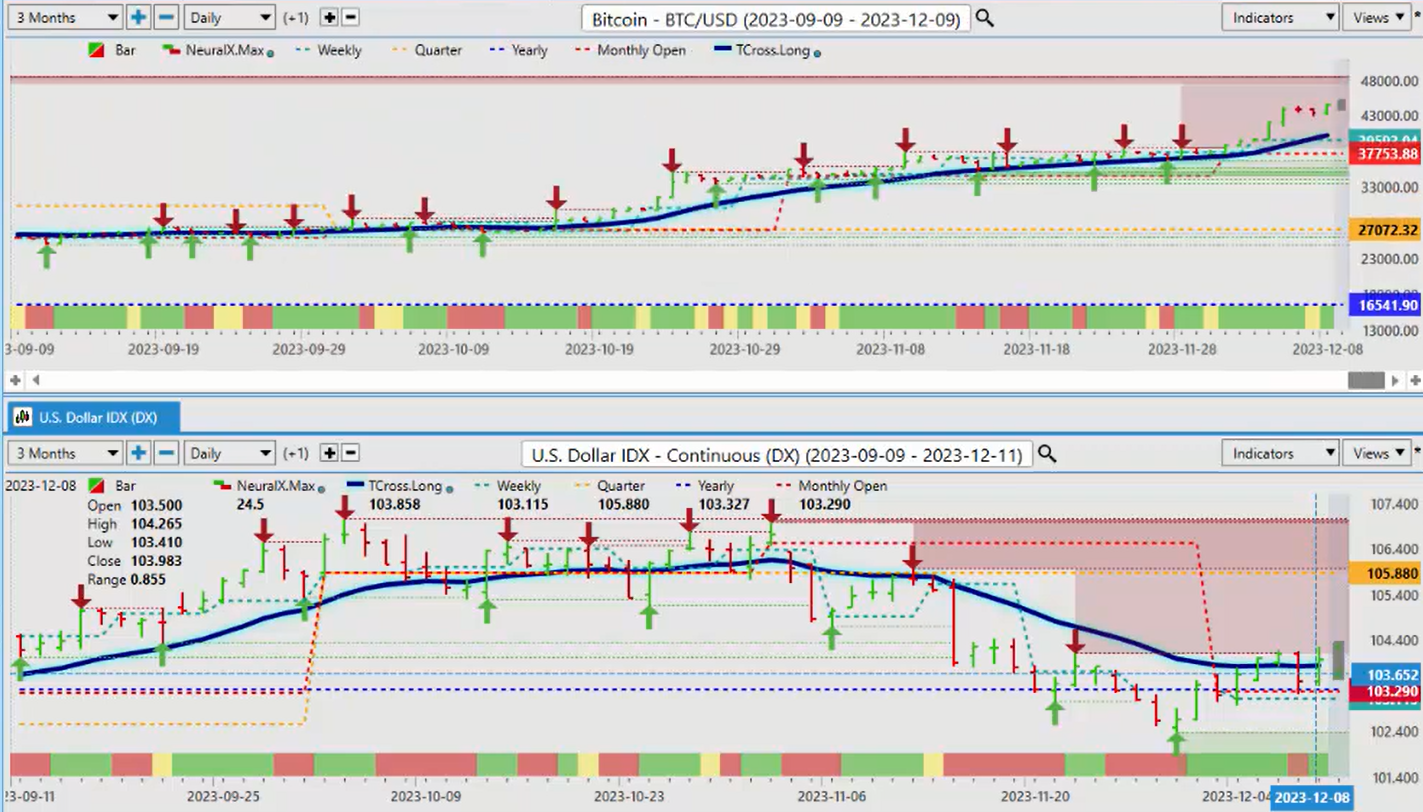This screenshot has height=812, width=1423.
Task: Decrease forecast bars on Bitcoin chart
Action: [351, 17]
